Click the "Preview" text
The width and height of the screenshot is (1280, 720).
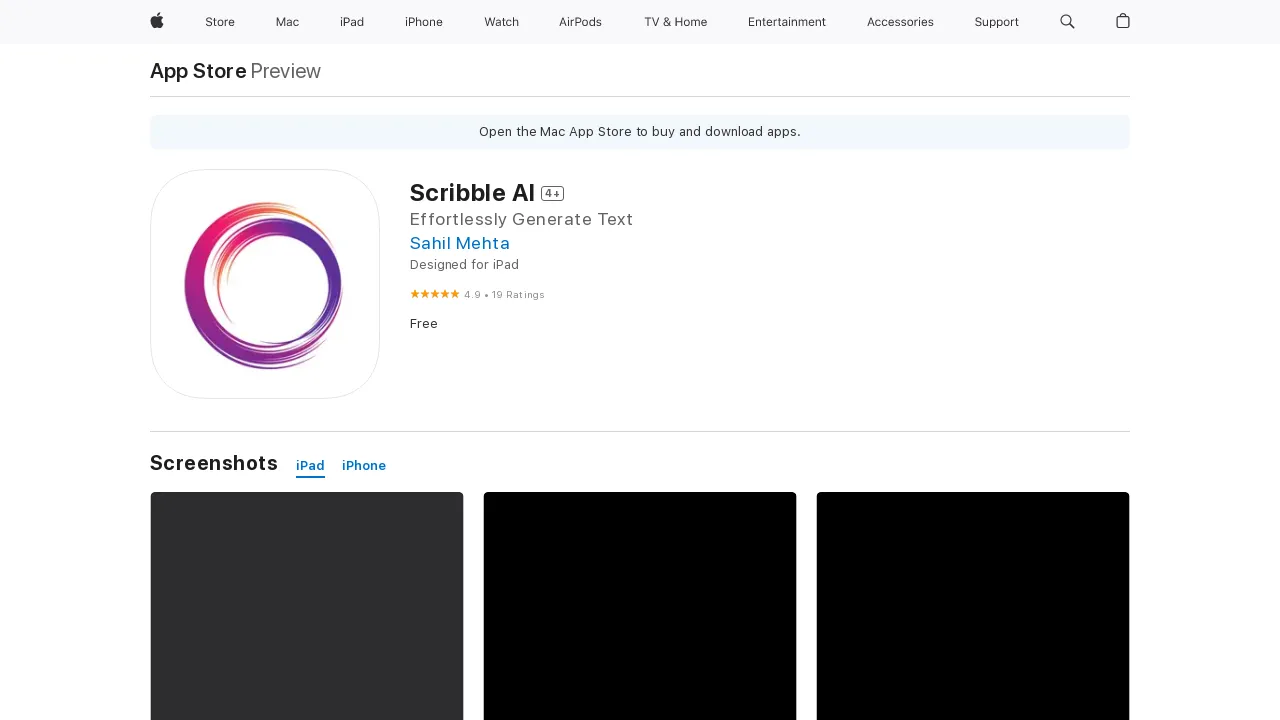[286, 71]
